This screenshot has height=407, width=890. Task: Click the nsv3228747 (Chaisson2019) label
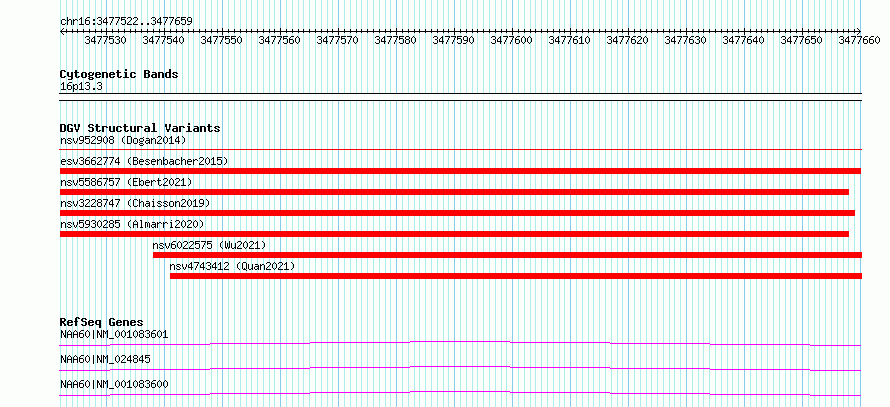(135, 203)
